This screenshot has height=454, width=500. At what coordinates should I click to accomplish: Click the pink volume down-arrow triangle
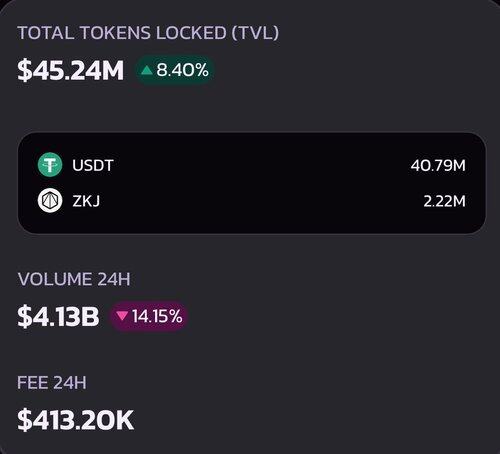click(122, 316)
